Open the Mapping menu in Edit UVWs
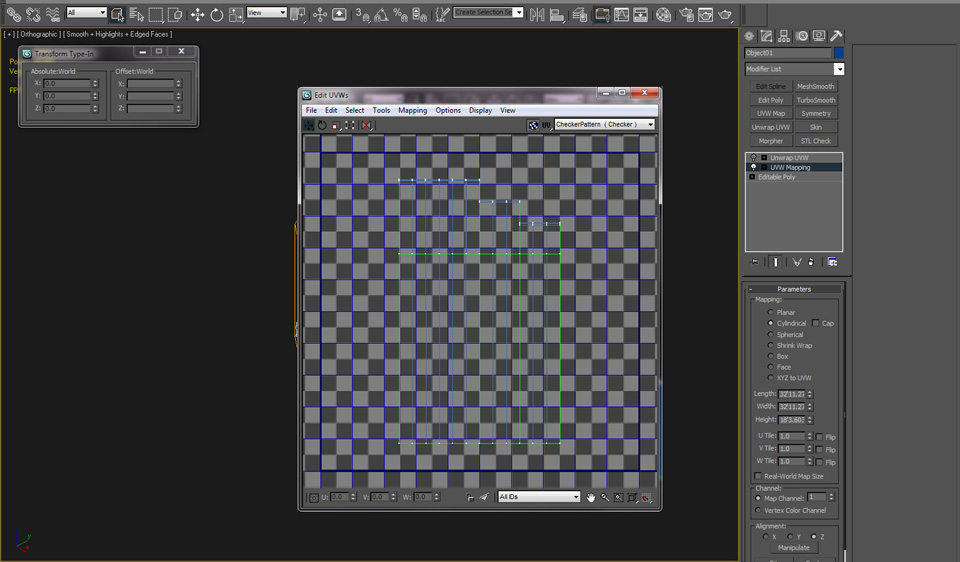Viewport: 960px width, 562px height. (x=412, y=110)
